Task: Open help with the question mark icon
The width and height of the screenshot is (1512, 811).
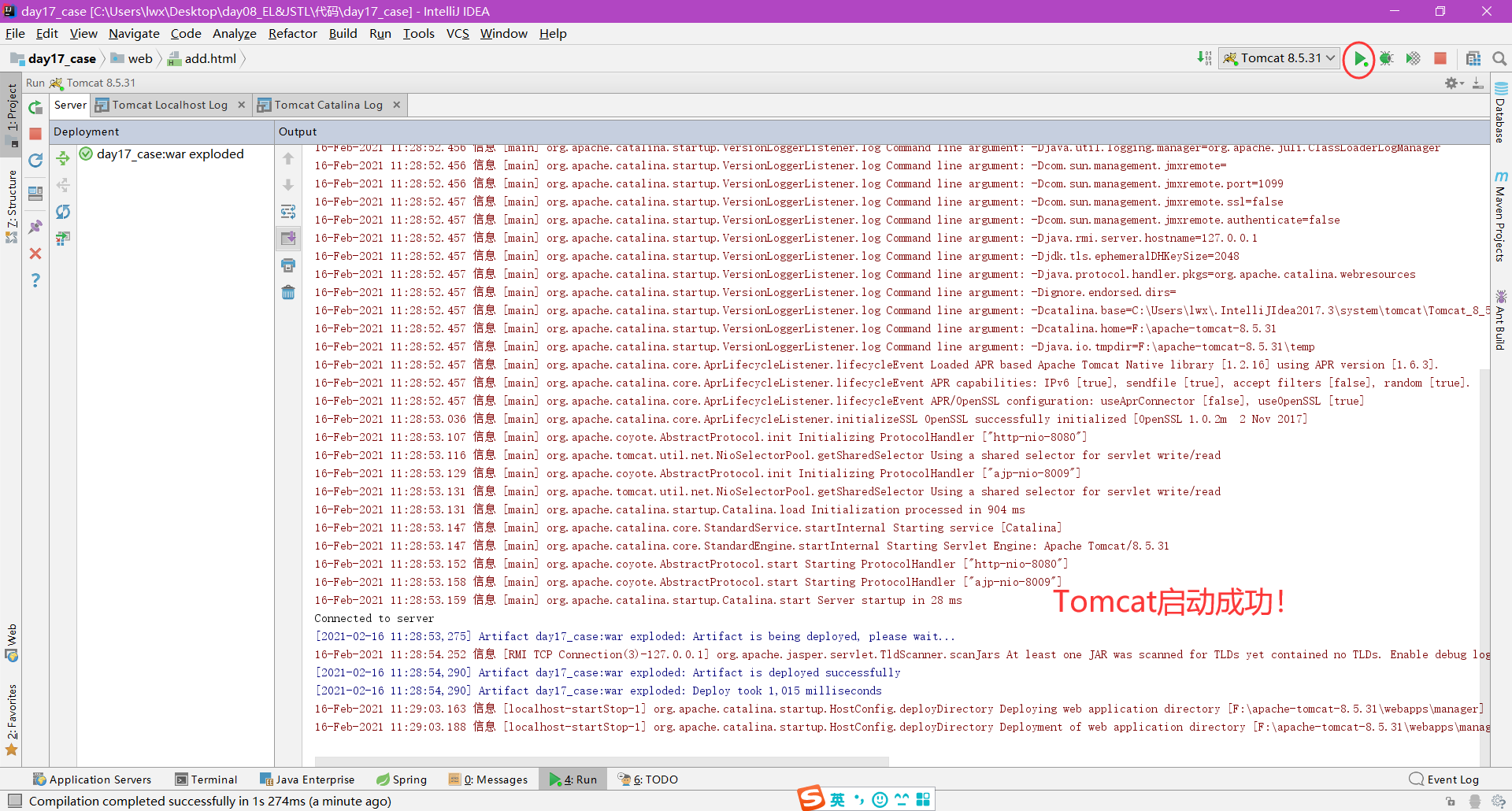Action: coord(35,280)
